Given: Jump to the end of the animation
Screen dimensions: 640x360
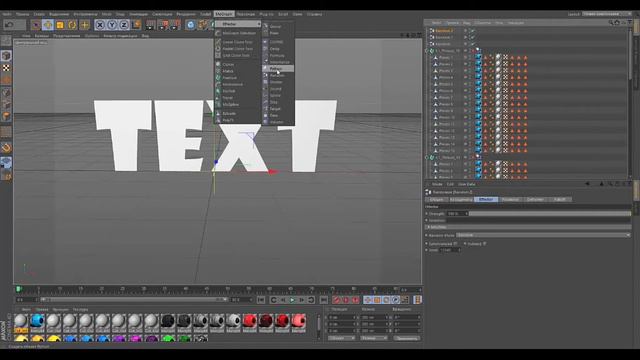Looking at the screenshot, I should click(324, 300).
